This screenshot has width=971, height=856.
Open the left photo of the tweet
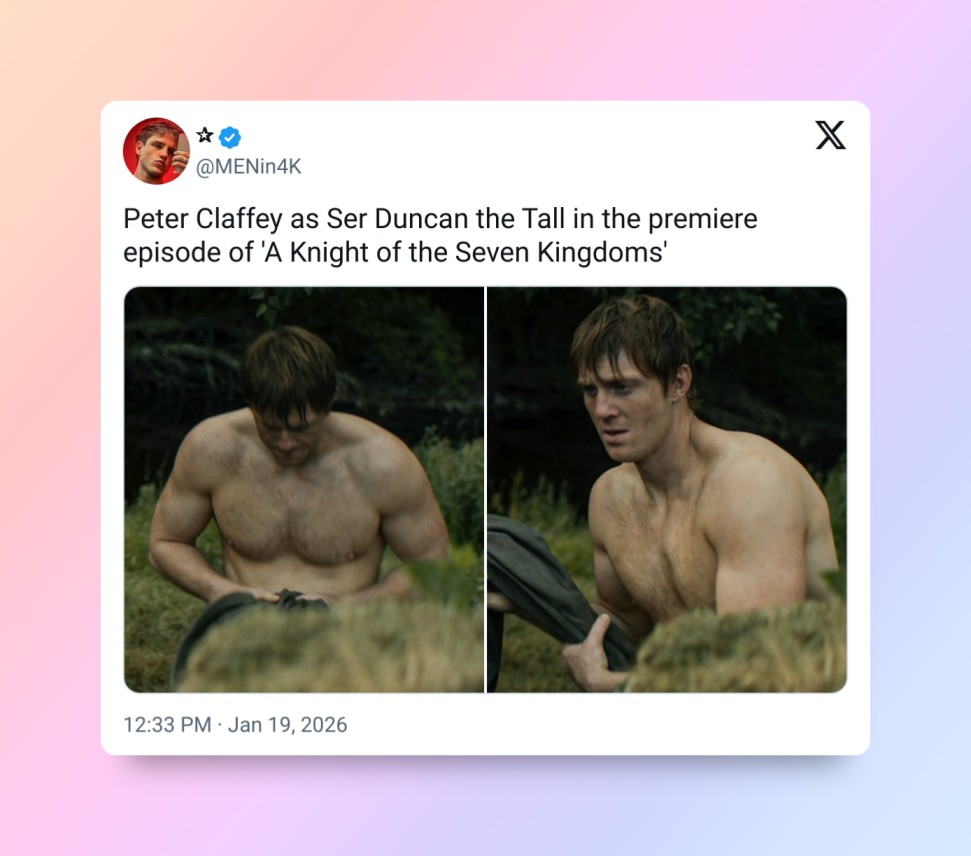tap(304, 489)
